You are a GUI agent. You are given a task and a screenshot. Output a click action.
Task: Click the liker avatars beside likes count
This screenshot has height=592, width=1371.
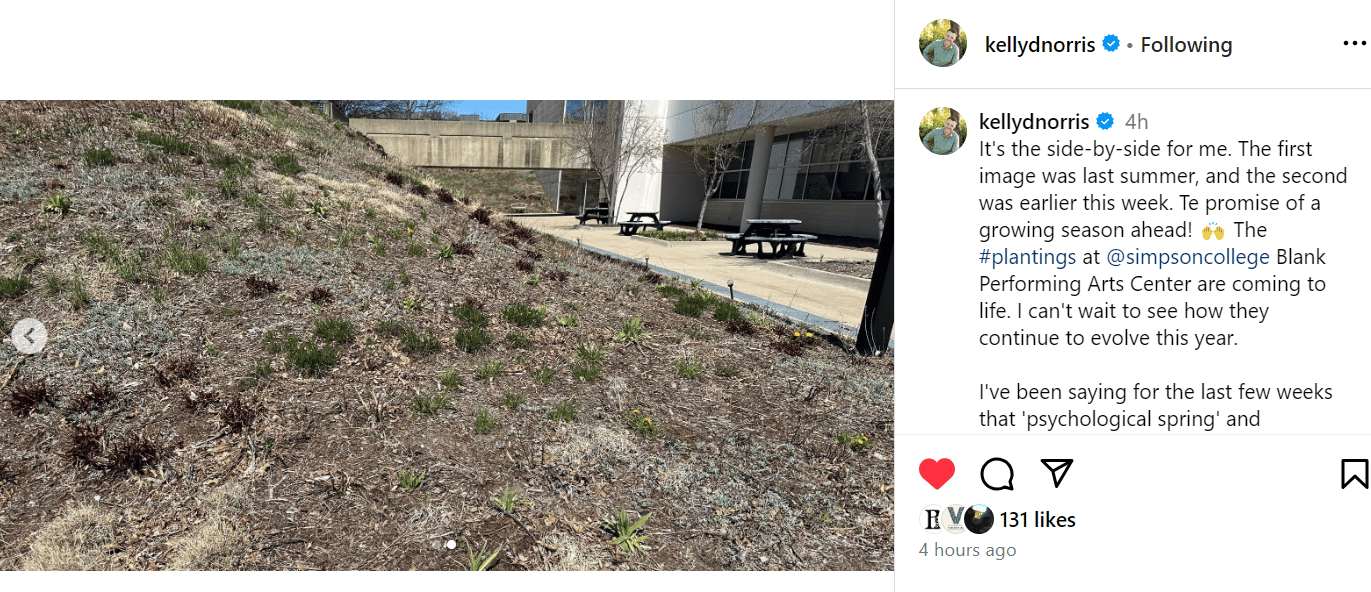[x=957, y=519]
